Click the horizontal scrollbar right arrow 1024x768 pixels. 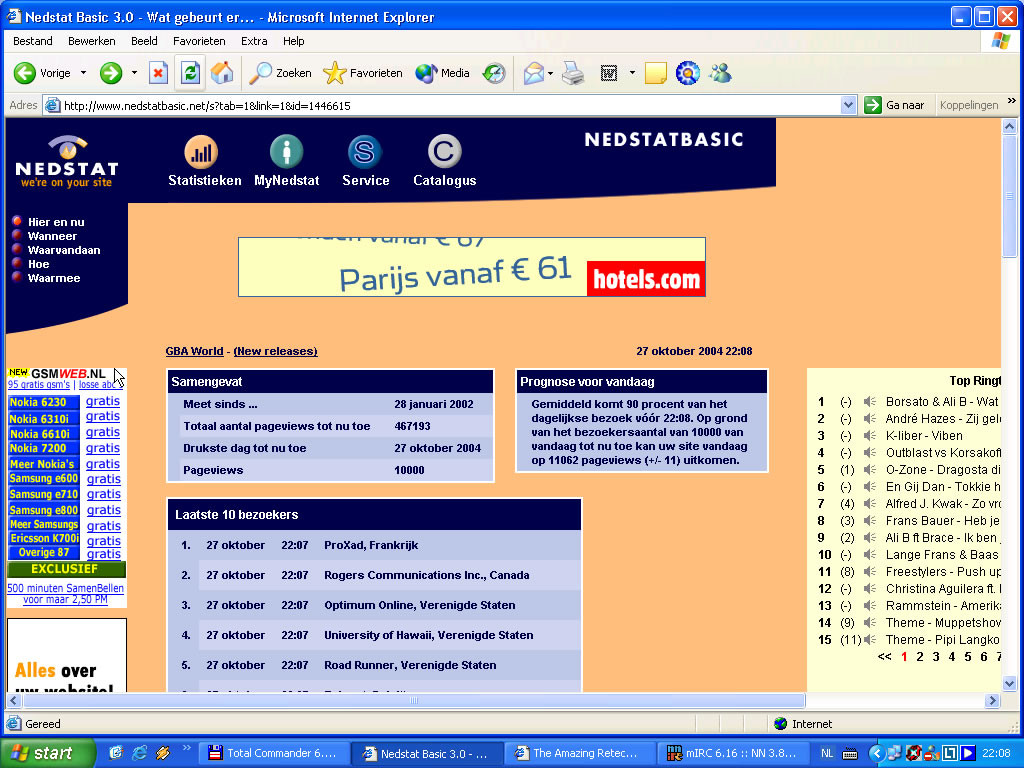tap(993, 701)
